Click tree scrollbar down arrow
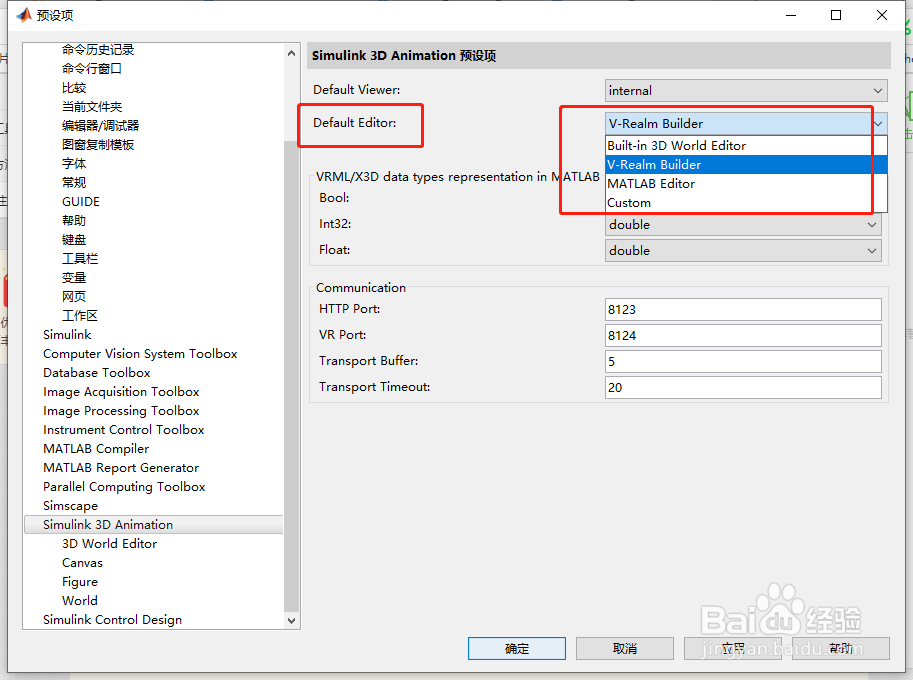Image resolution: width=913 pixels, height=680 pixels. click(x=292, y=621)
